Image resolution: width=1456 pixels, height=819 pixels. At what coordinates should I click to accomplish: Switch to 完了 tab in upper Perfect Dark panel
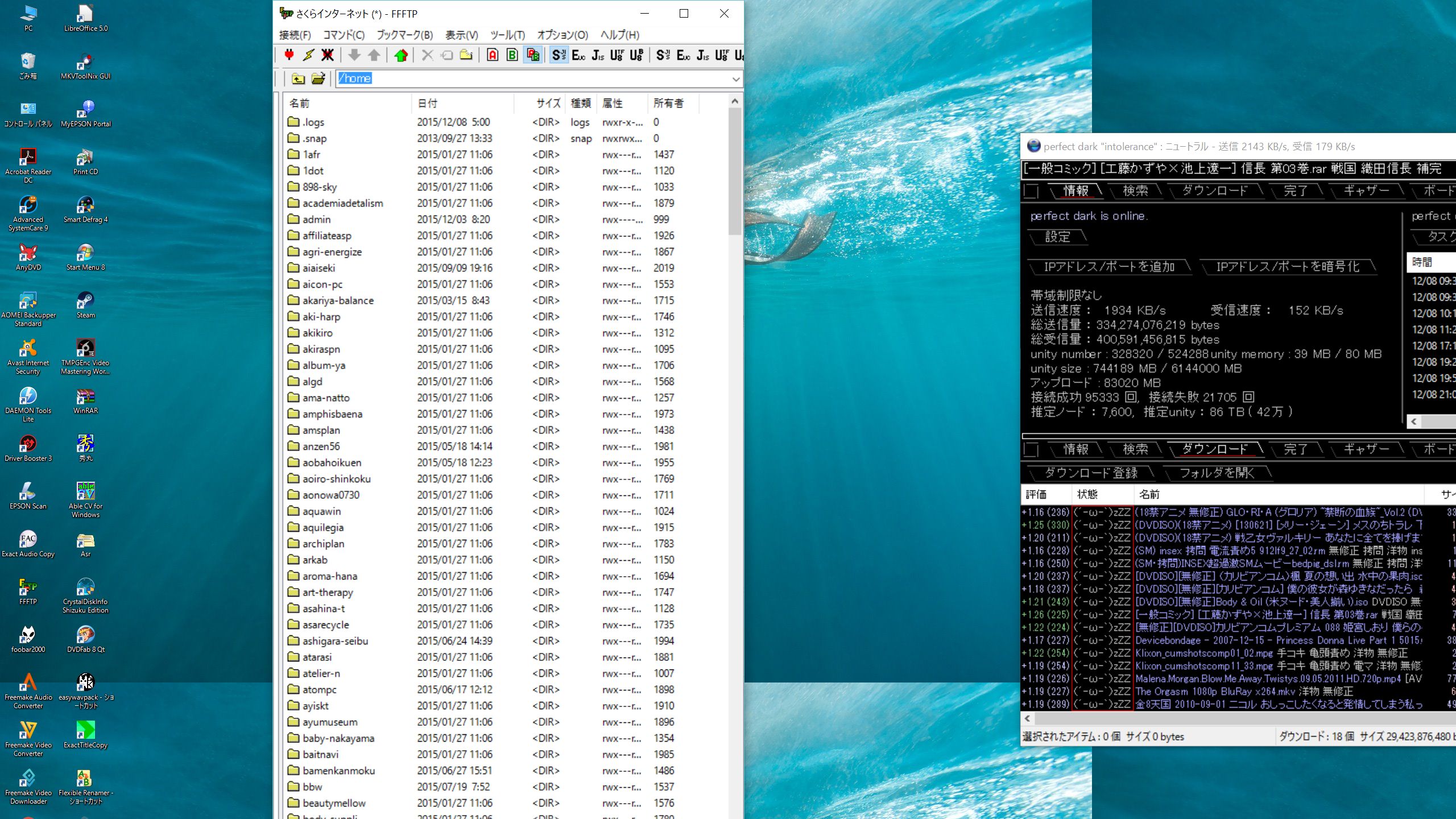[x=1296, y=191]
